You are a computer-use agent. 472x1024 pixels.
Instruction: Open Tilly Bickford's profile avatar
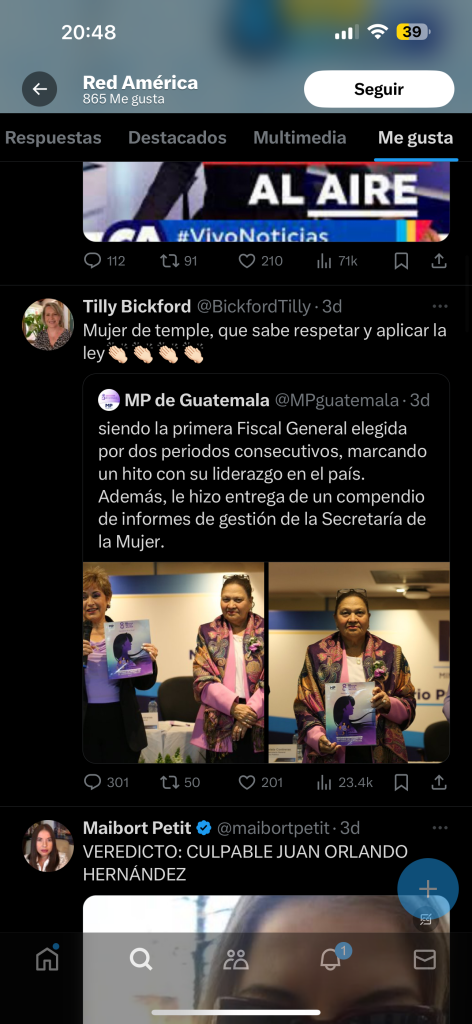48,325
